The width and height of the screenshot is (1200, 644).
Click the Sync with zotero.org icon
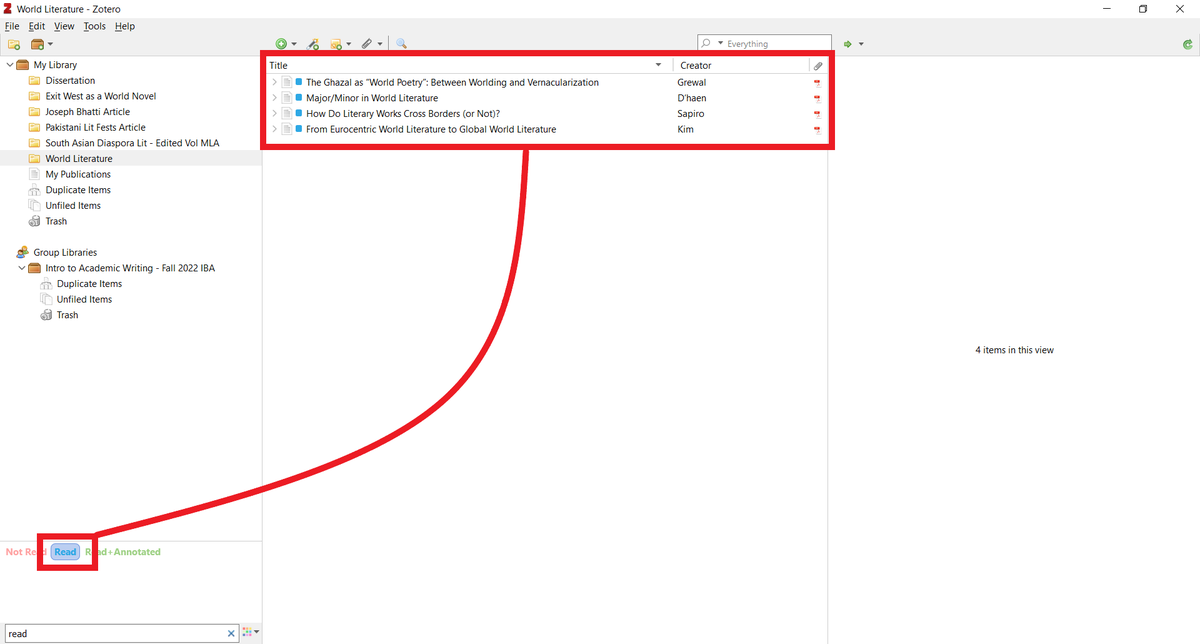coord(1186,44)
